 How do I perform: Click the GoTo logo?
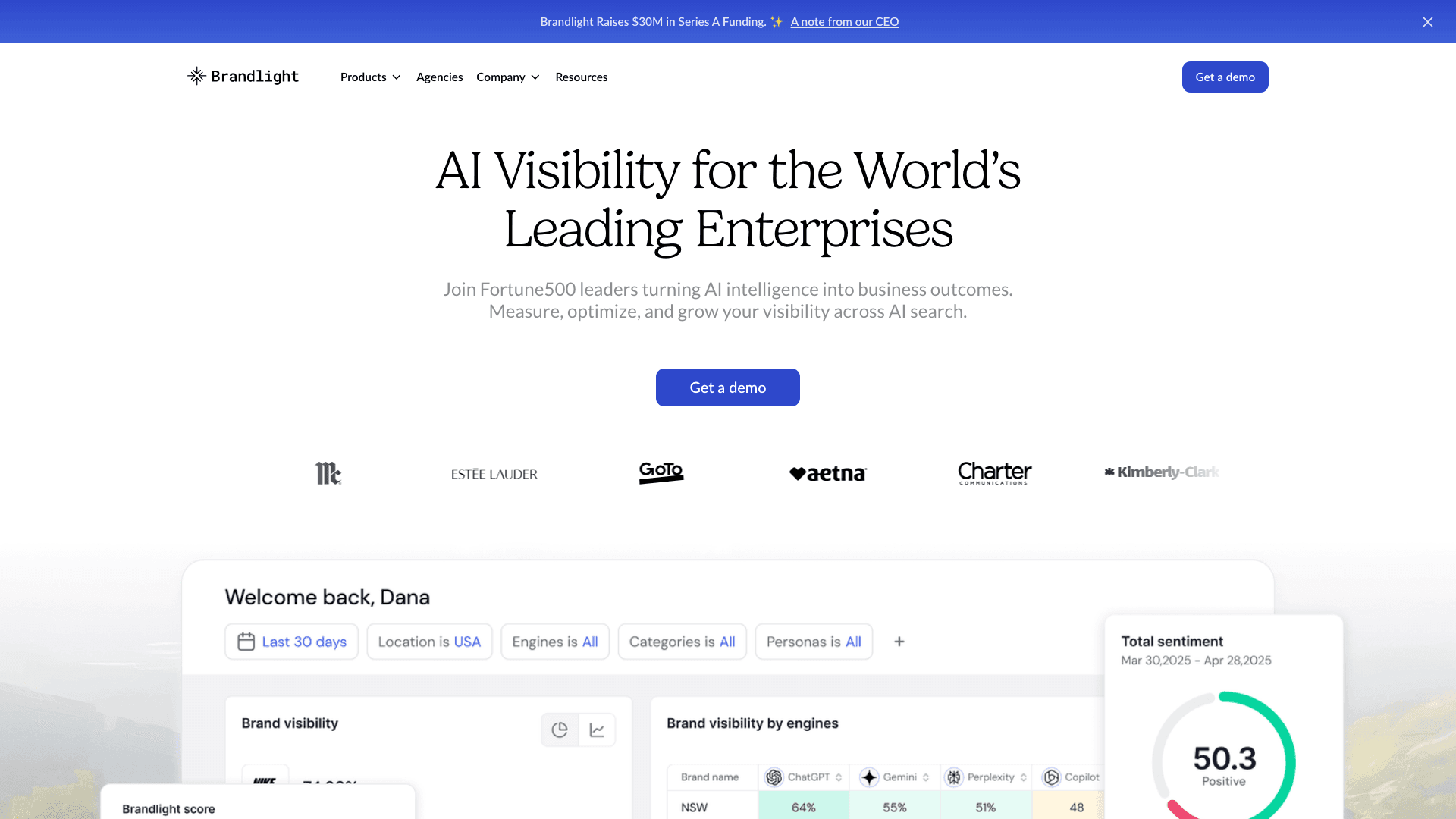tap(661, 472)
